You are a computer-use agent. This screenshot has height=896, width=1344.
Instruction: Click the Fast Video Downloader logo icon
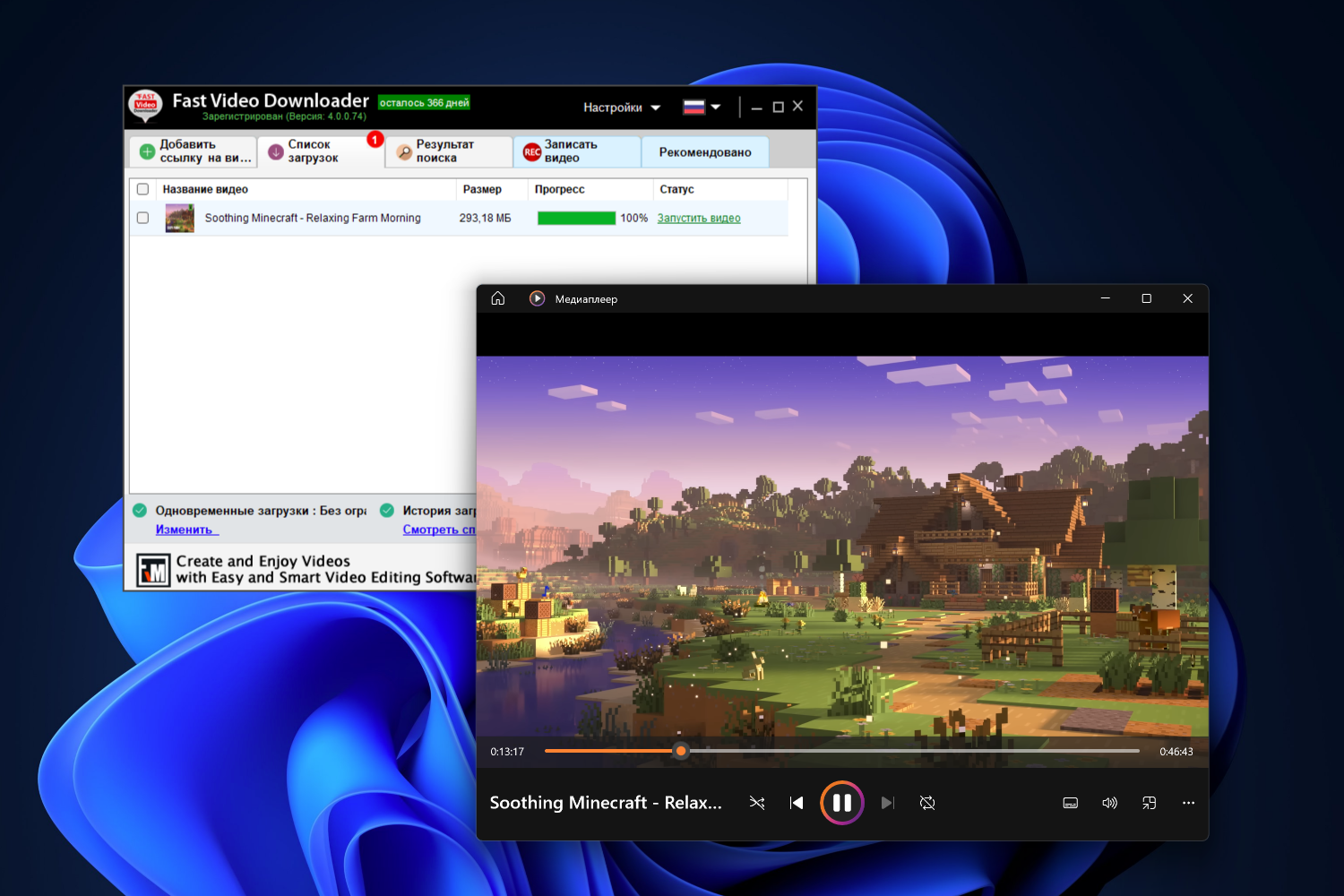click(145, 106)
